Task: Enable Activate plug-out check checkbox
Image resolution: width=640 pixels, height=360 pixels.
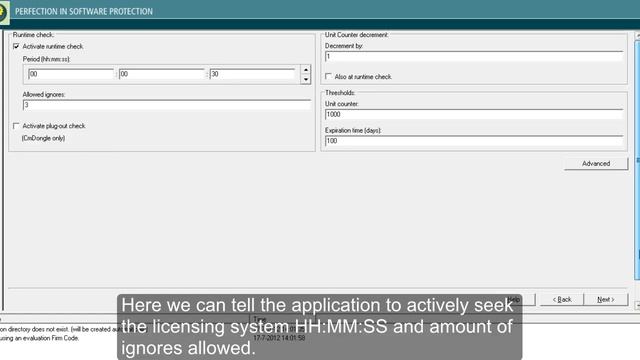Action: 16,126
